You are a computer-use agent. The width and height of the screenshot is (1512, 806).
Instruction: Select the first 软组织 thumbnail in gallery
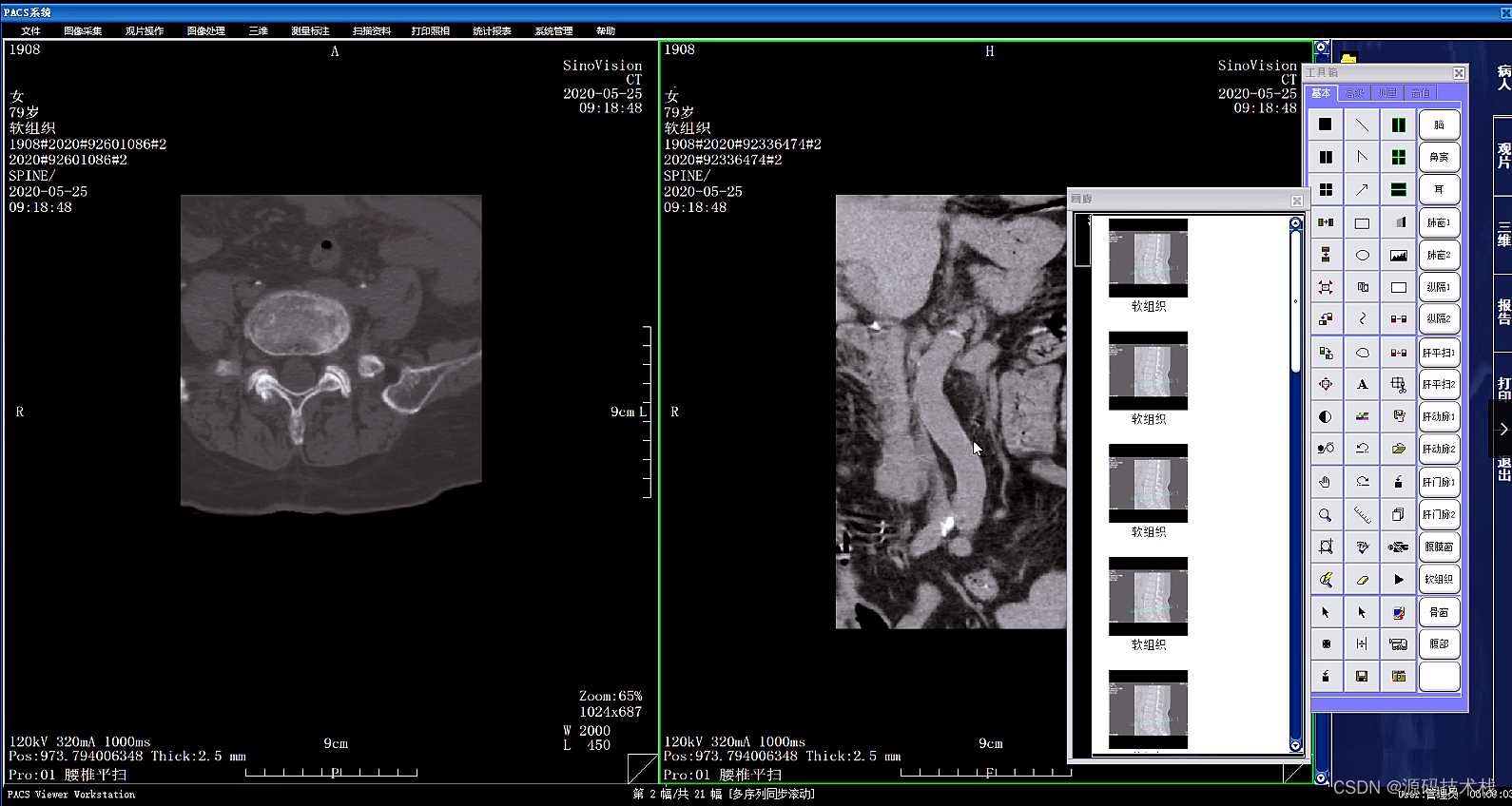point(1148,259)
